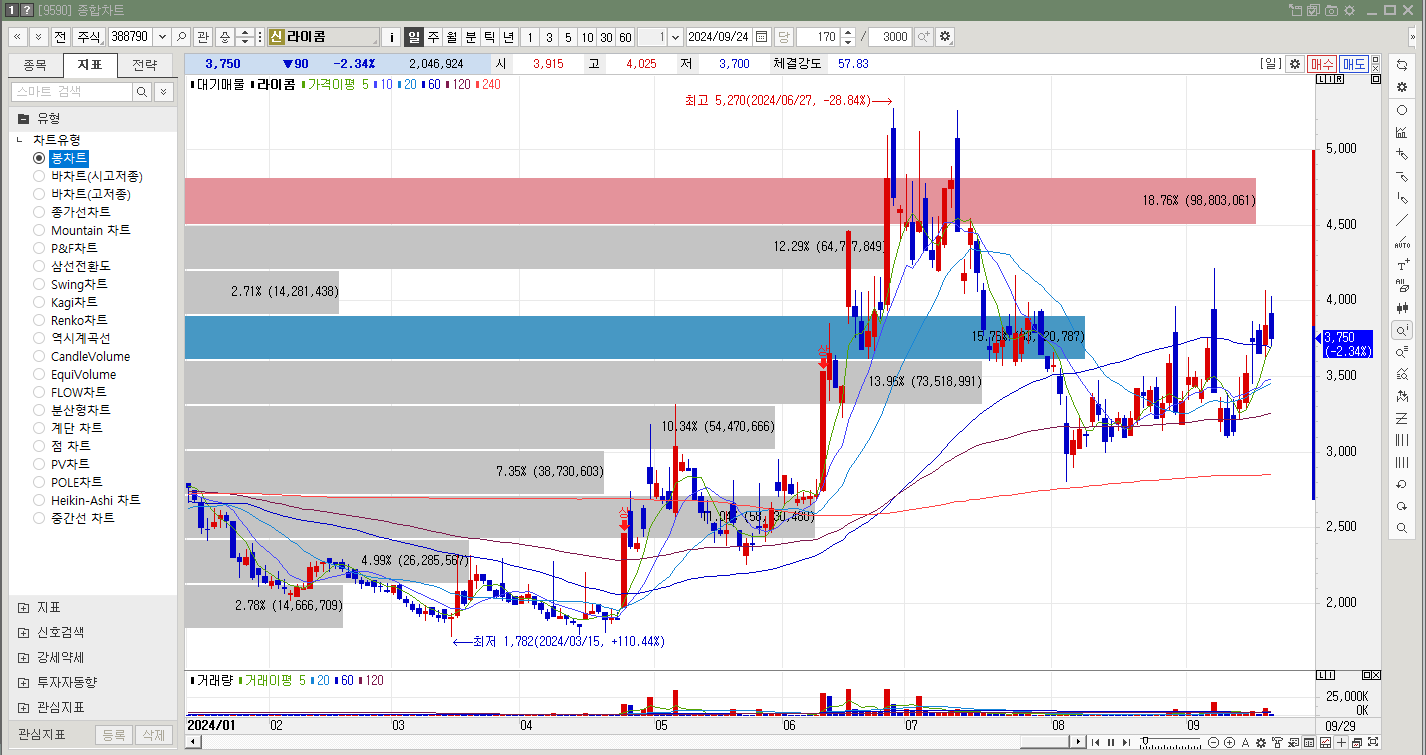
Task: Click the blue 매도 sell button
Action: (x=1354, y=64)
